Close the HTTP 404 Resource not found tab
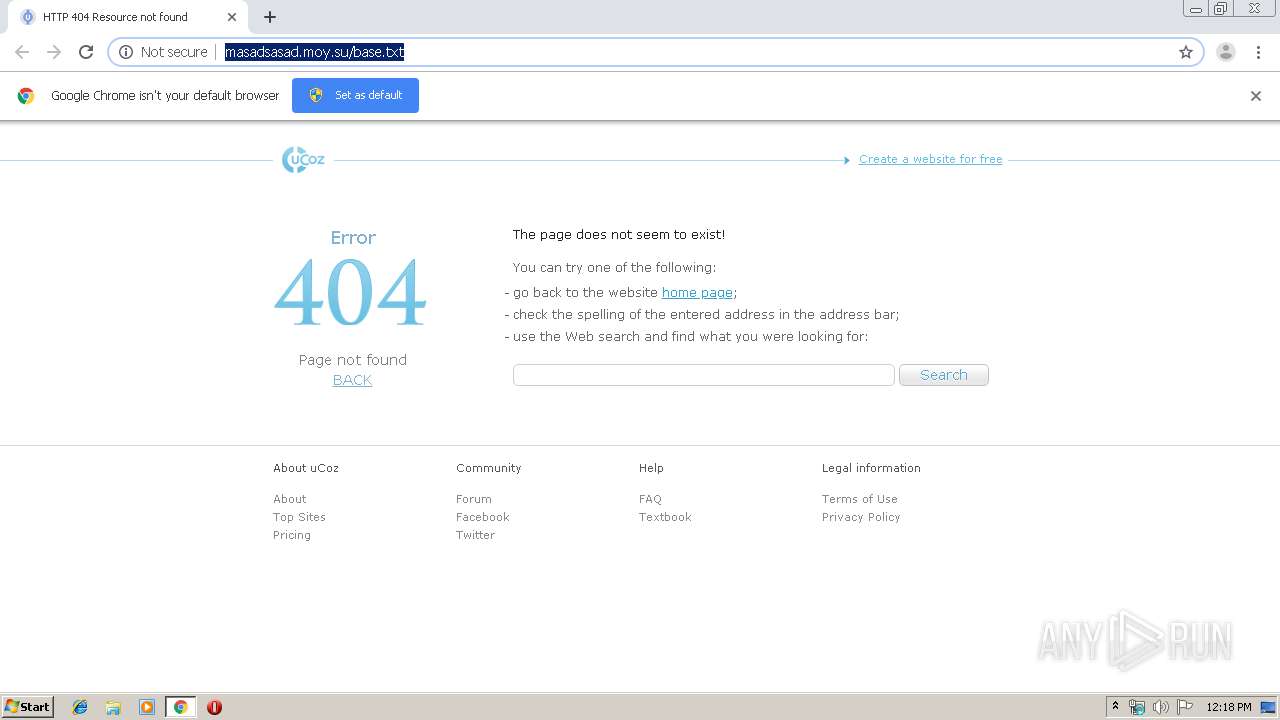Image resolution: width=1280 pixels, height=720 pixels. point(231,17)
